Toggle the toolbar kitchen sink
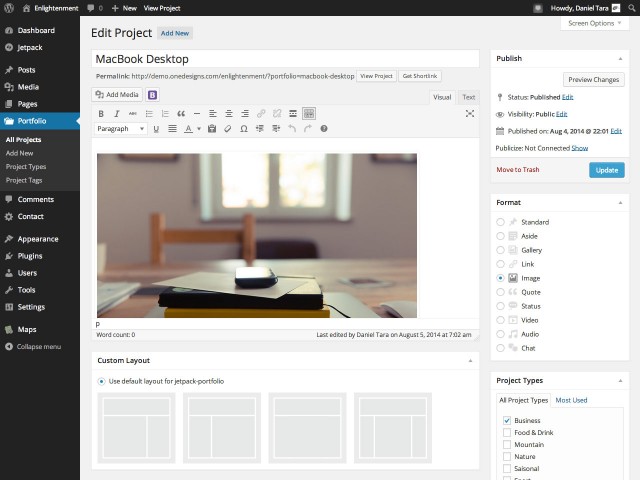Image resolution: width=640 pixels, height=480 pixels. (x=309, y=114)
